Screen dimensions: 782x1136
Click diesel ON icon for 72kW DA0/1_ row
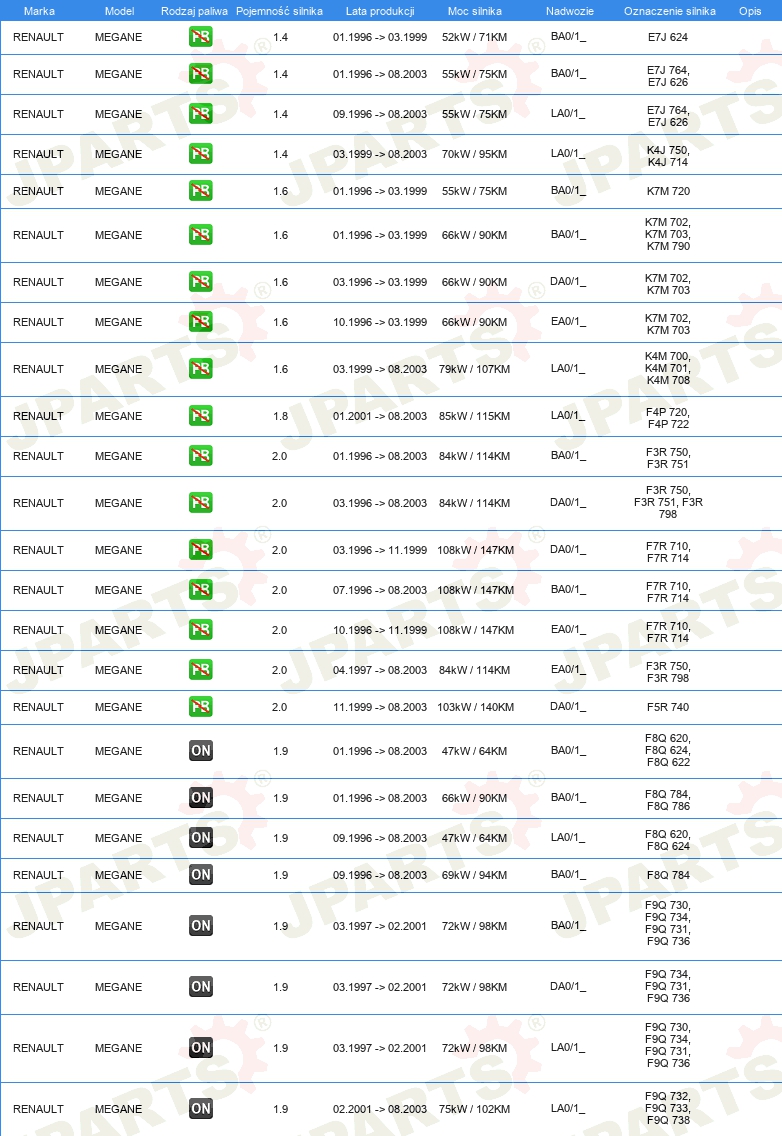[201, 986]
